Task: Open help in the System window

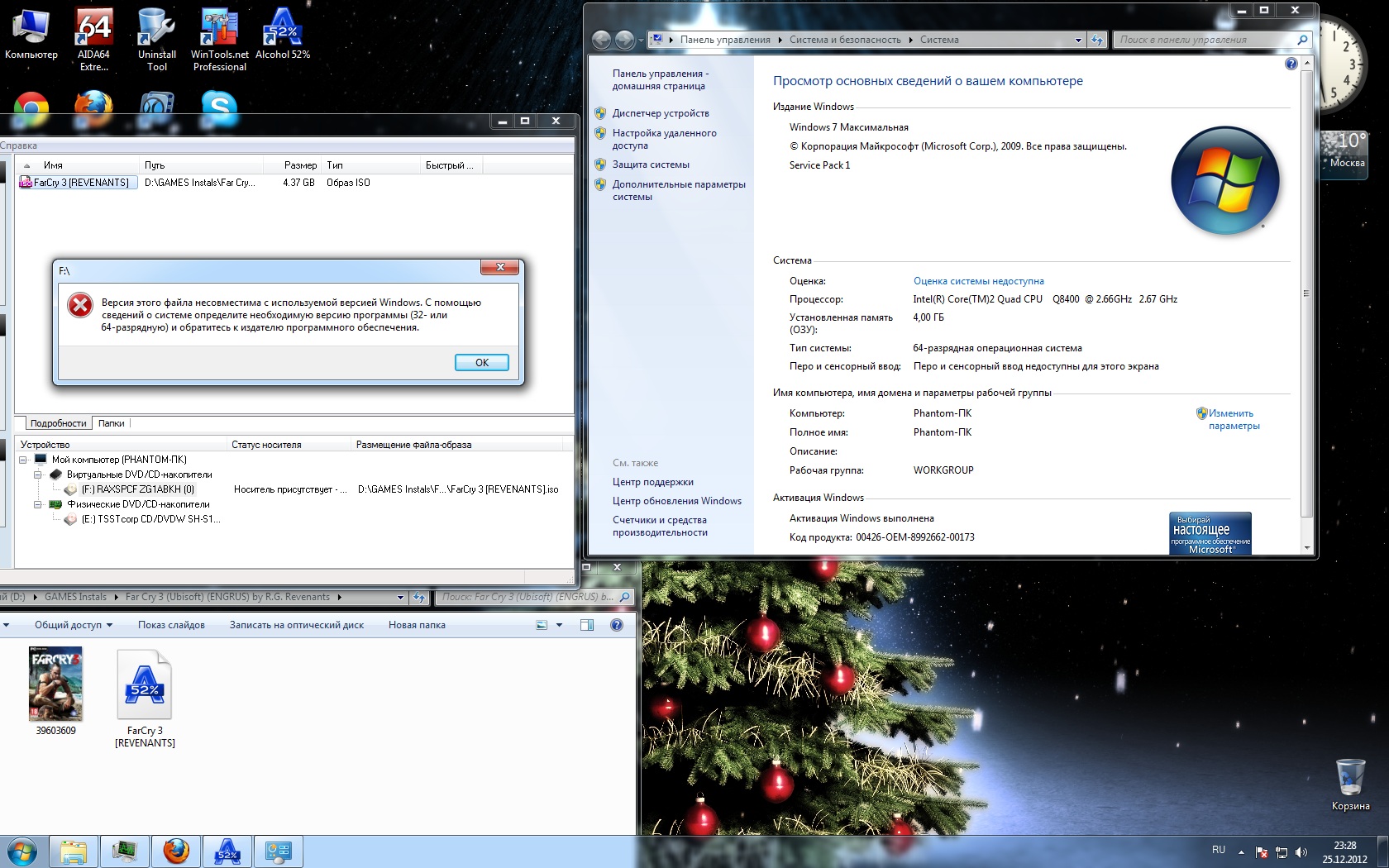Action: click(x=1291, y=64)
